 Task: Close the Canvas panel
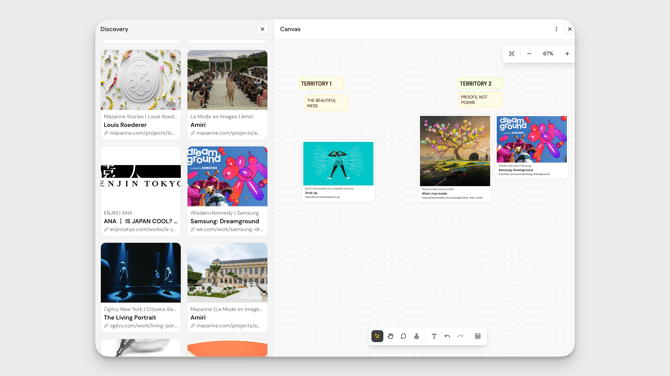point(569,29)
